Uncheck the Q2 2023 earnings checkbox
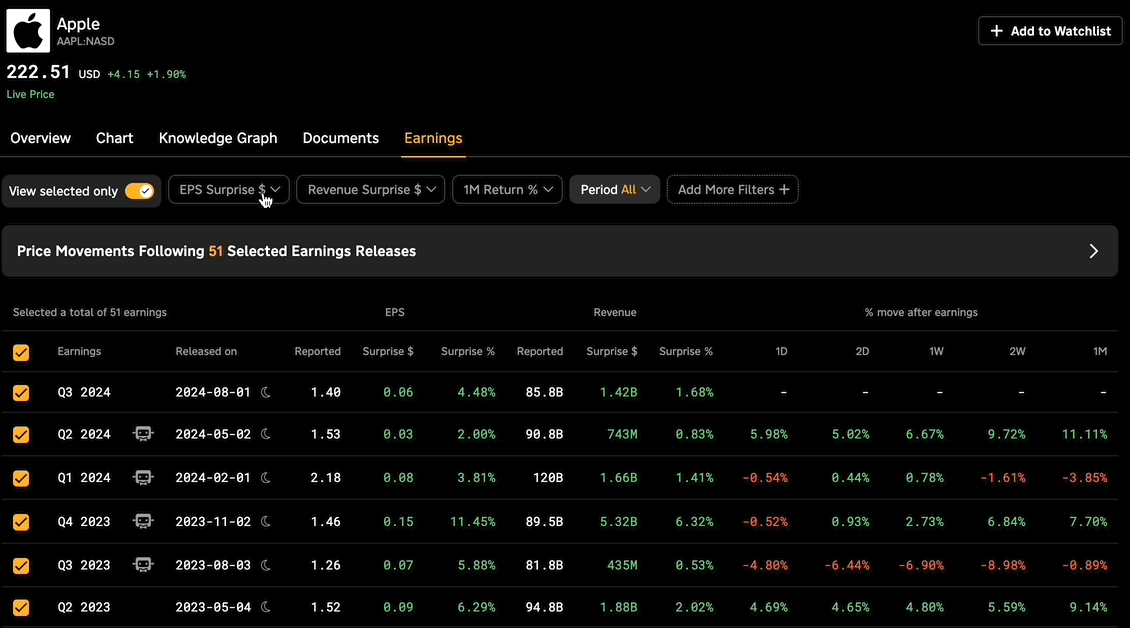This screenshot has height=628, width=1130. pos(21,608)
